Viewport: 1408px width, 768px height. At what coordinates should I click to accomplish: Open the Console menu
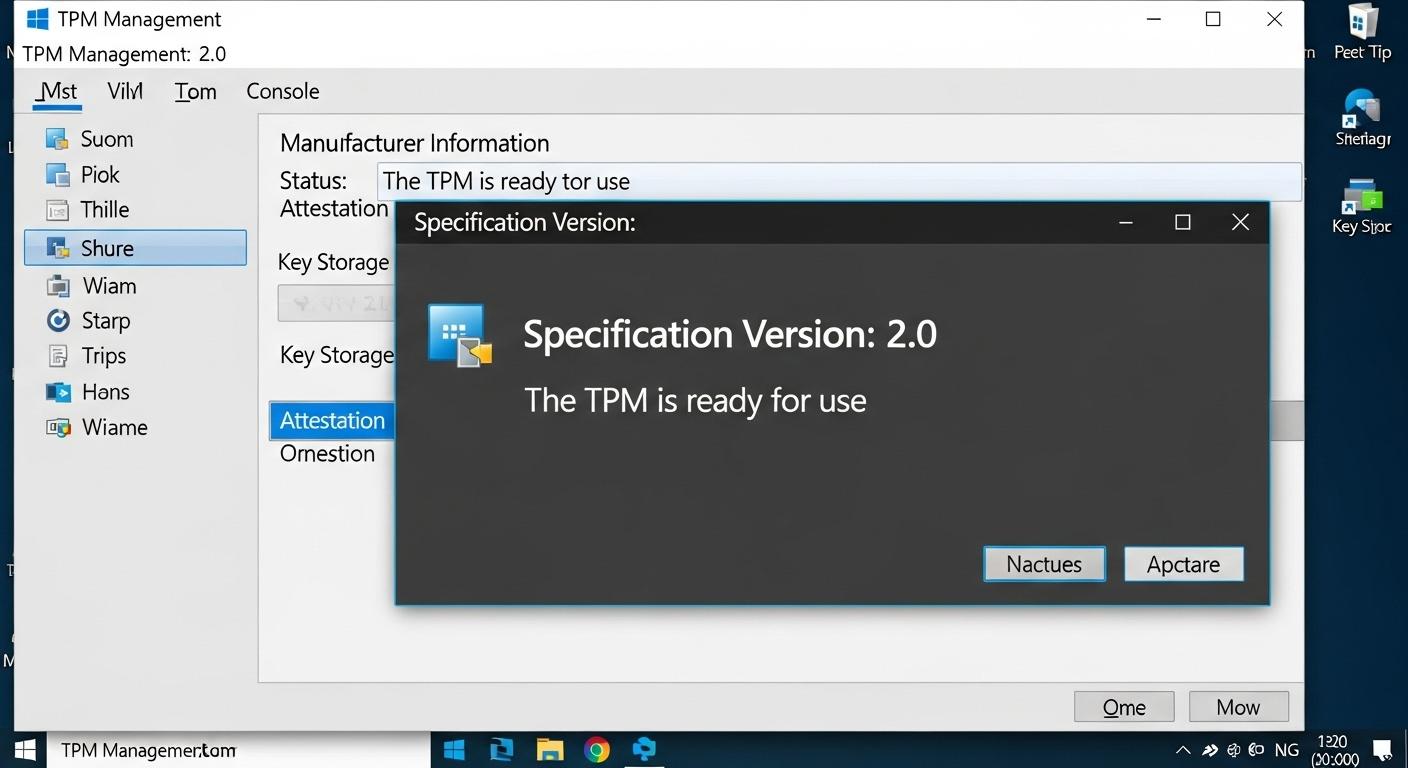point(282,91)
